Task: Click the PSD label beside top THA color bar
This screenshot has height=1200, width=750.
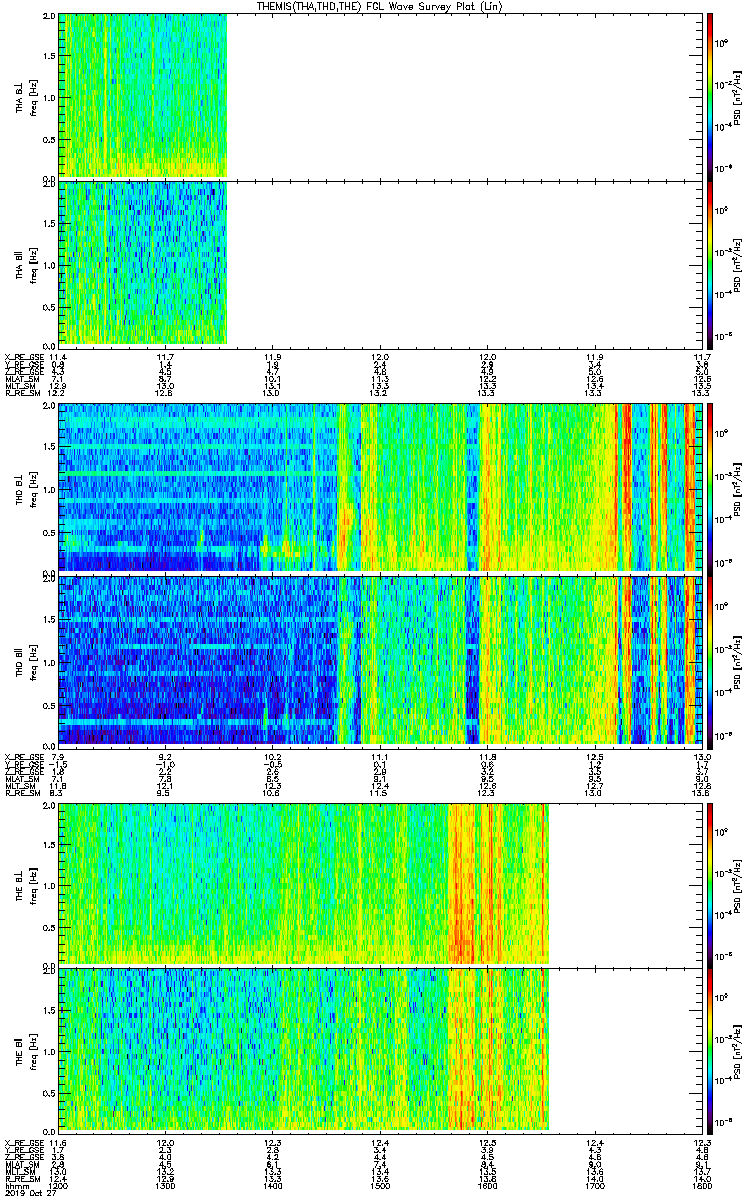Action: coord(738,96)
